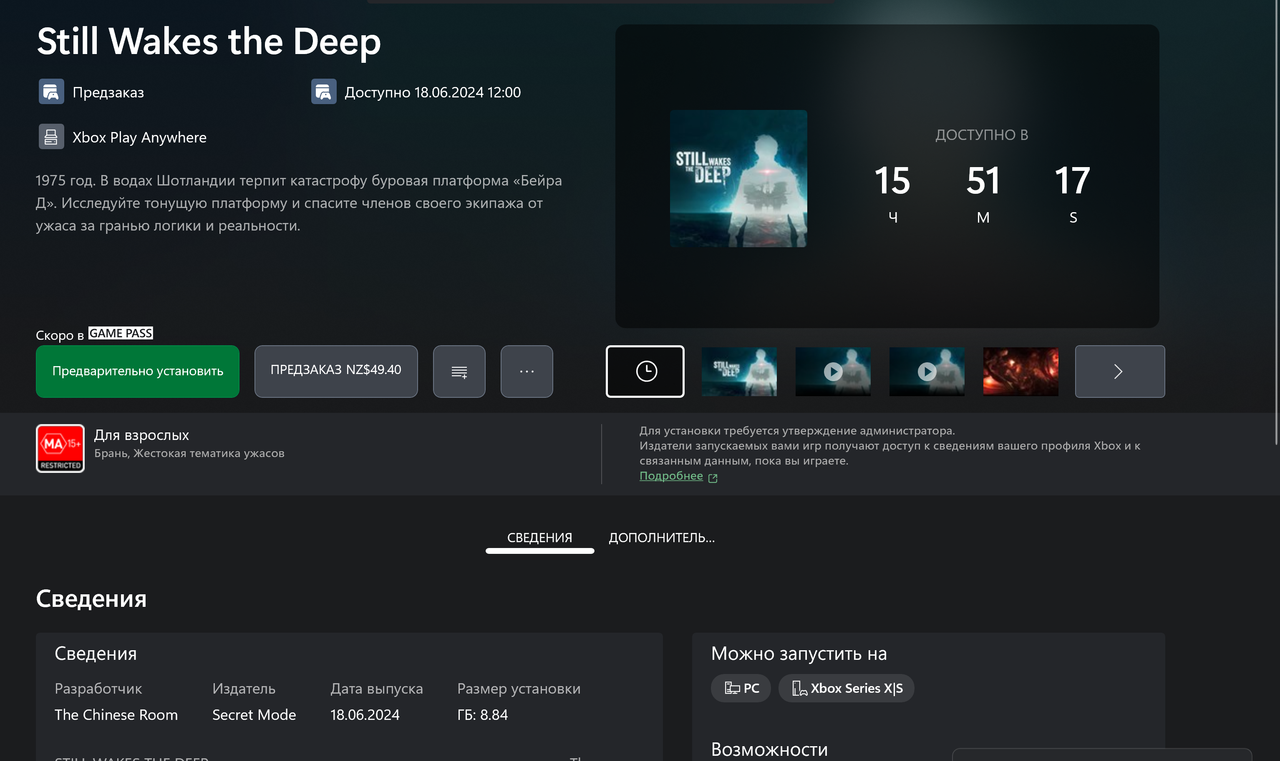The height and width of the screenshot is (761, 1280).
Task: Switch to the СВЕДЕНИЯ tab
Action: tap(540, 538)
